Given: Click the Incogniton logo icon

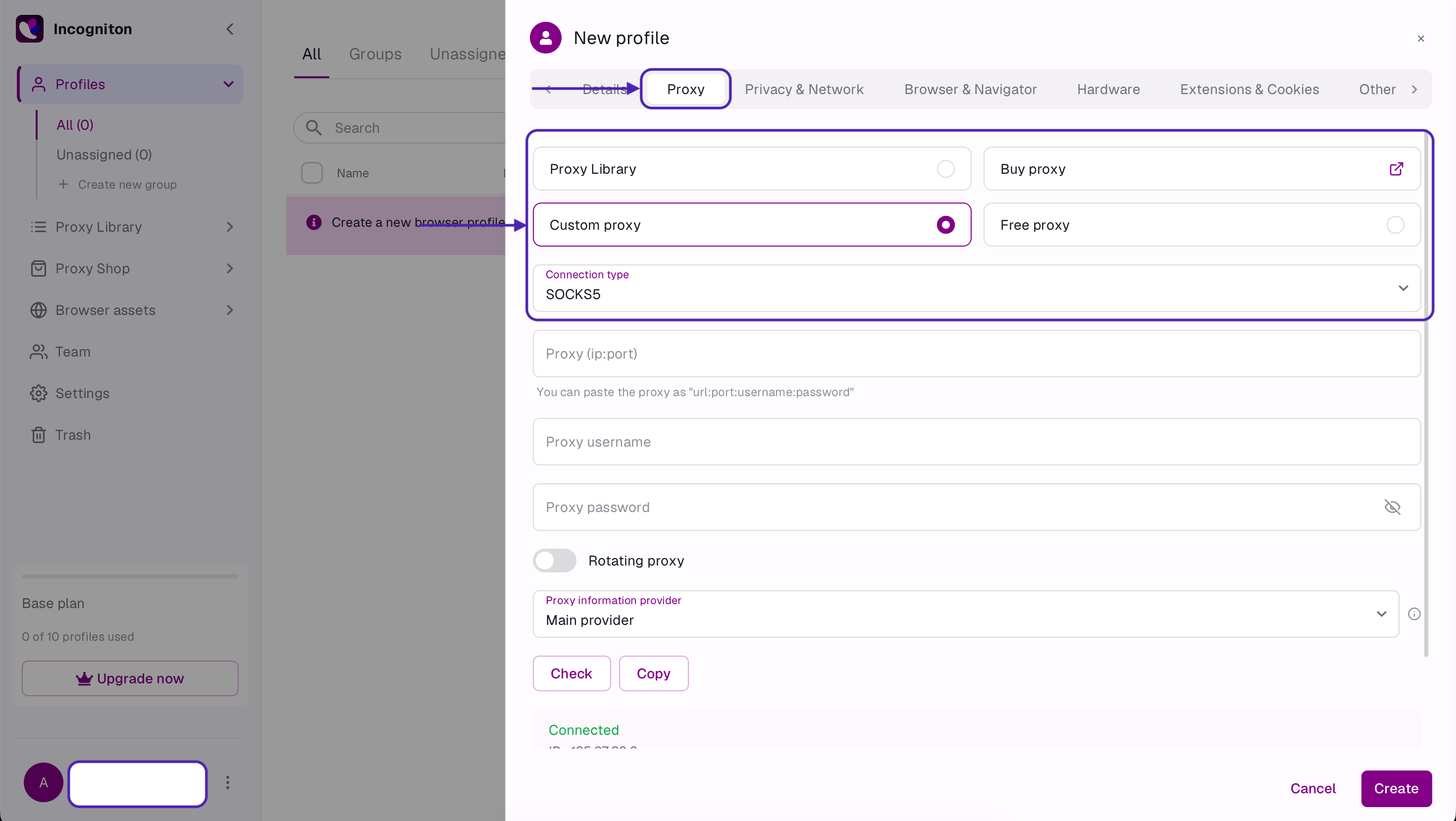Looking at the screenshot, I should [29, 29].
